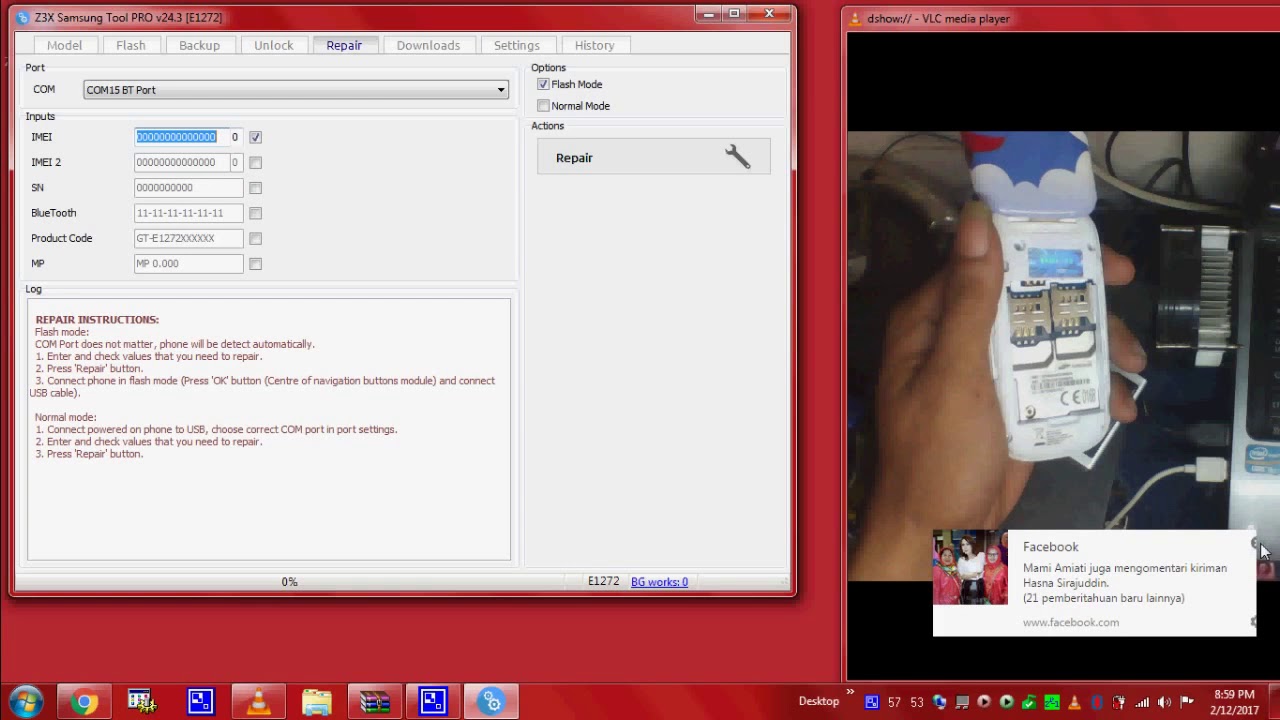The width and height of the screenshot is (1280, 720).
Task: Switch to the Downloads tab
Action: (428, 45)
